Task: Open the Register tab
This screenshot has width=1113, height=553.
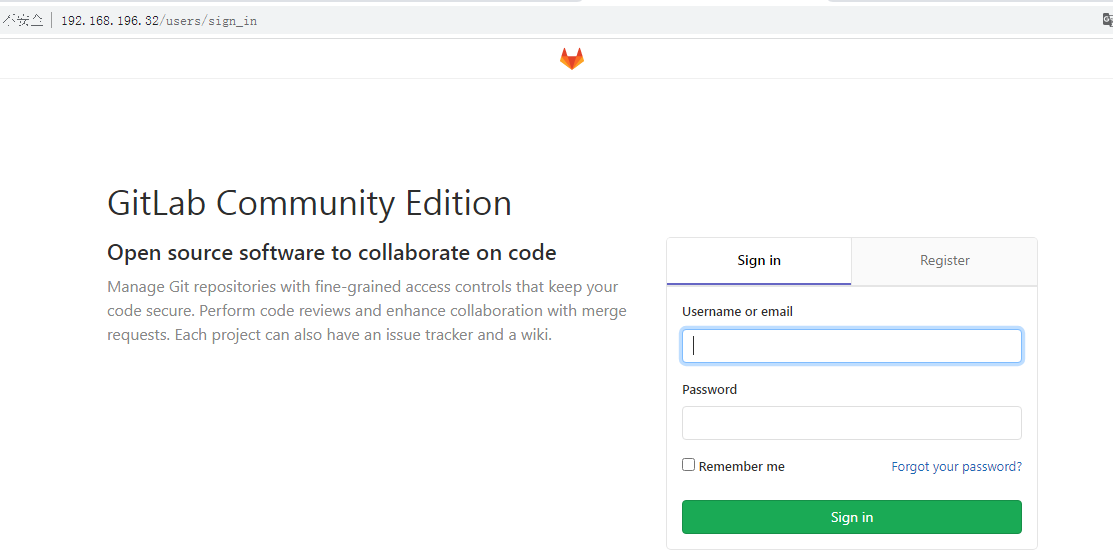Action: coord(944,261)
